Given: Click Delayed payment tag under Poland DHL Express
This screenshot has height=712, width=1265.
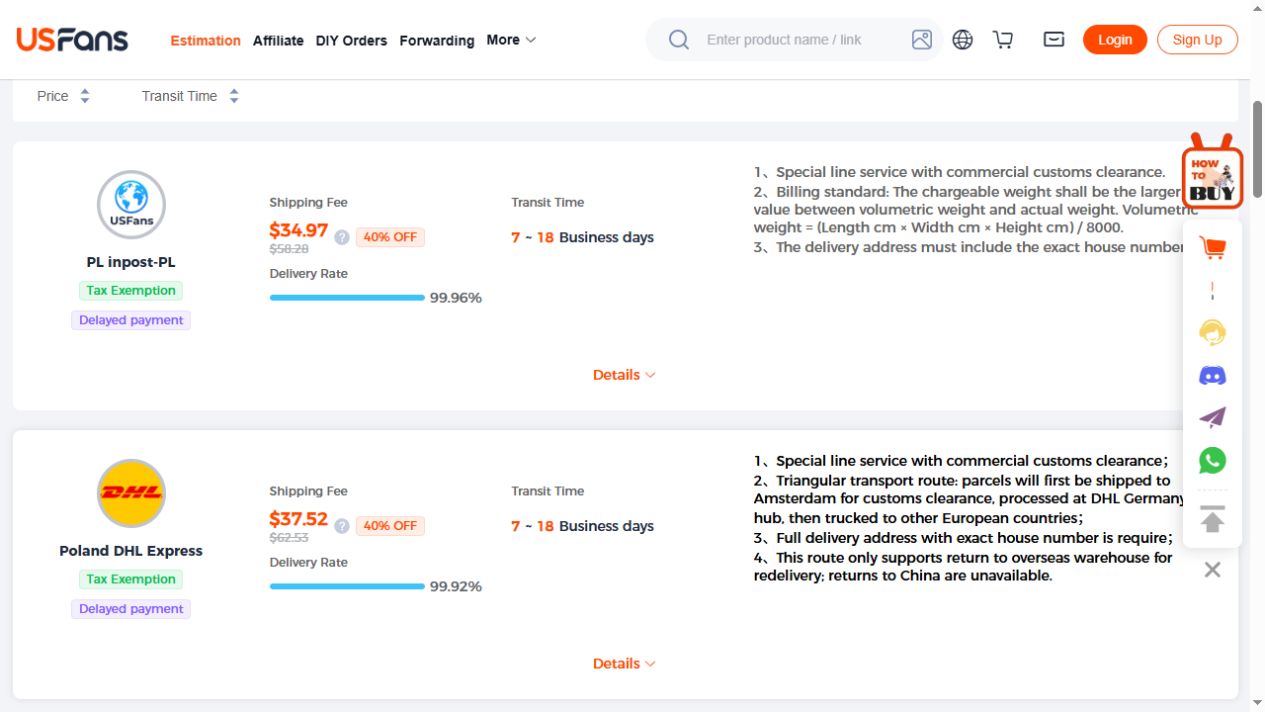Looking at the screenshot, I should tap(131, 609).
